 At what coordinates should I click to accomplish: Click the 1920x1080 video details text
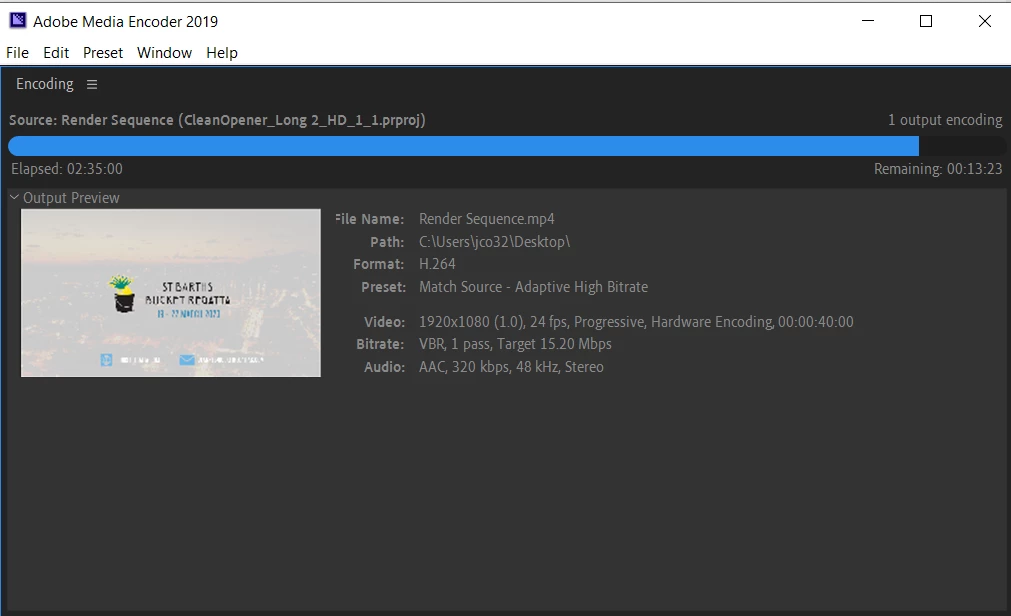click(636, 322)
